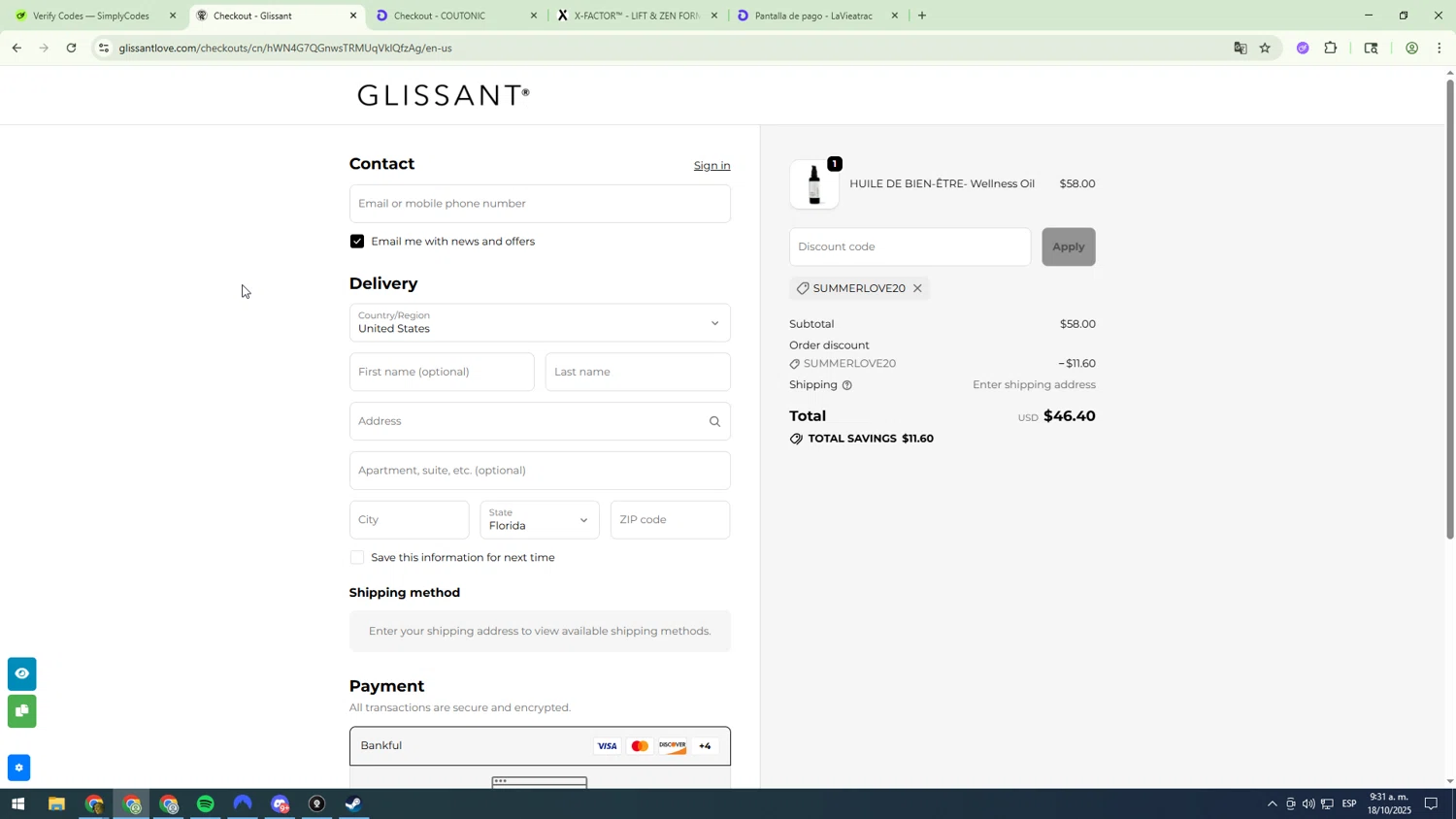Screen dimensions: 1456x819
Task: Click the Apartment, suite field
Action: pos(540,471)
